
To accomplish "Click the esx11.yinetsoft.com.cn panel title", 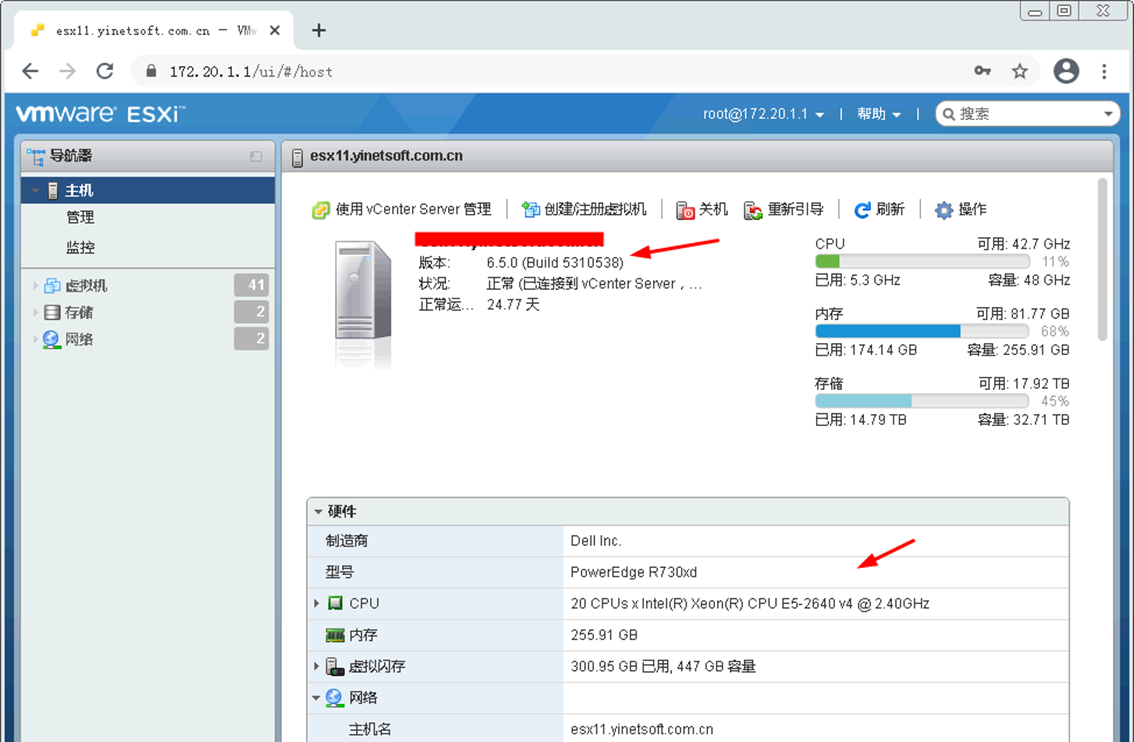I will pos(386,155).
